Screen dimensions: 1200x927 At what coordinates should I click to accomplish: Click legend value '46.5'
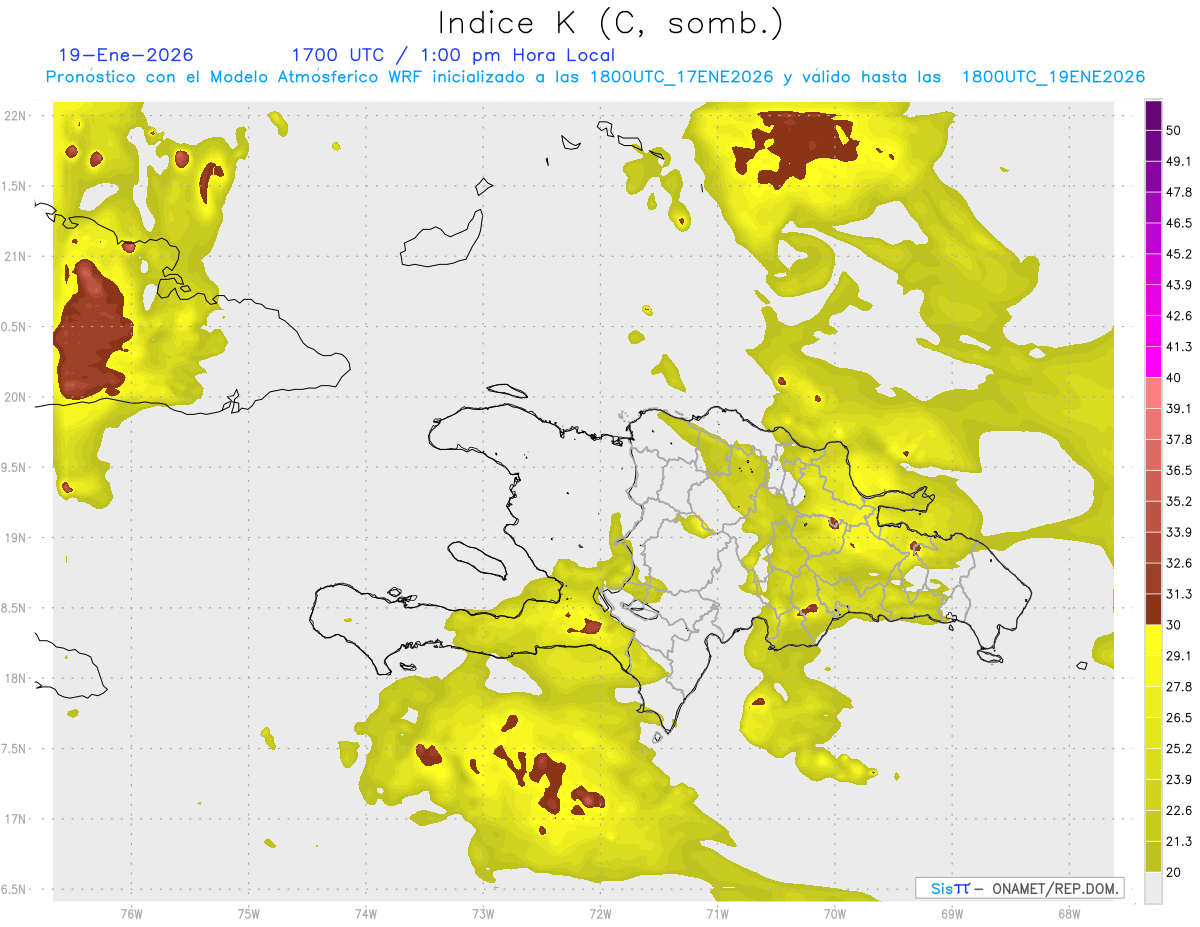pos(1179,223)
